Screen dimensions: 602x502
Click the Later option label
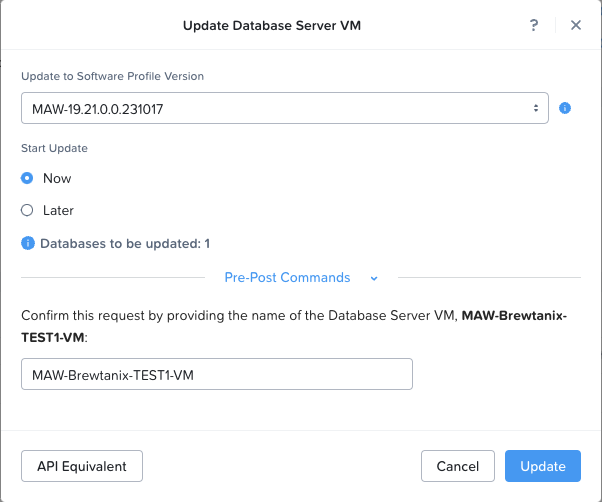[x=58, y=210]
